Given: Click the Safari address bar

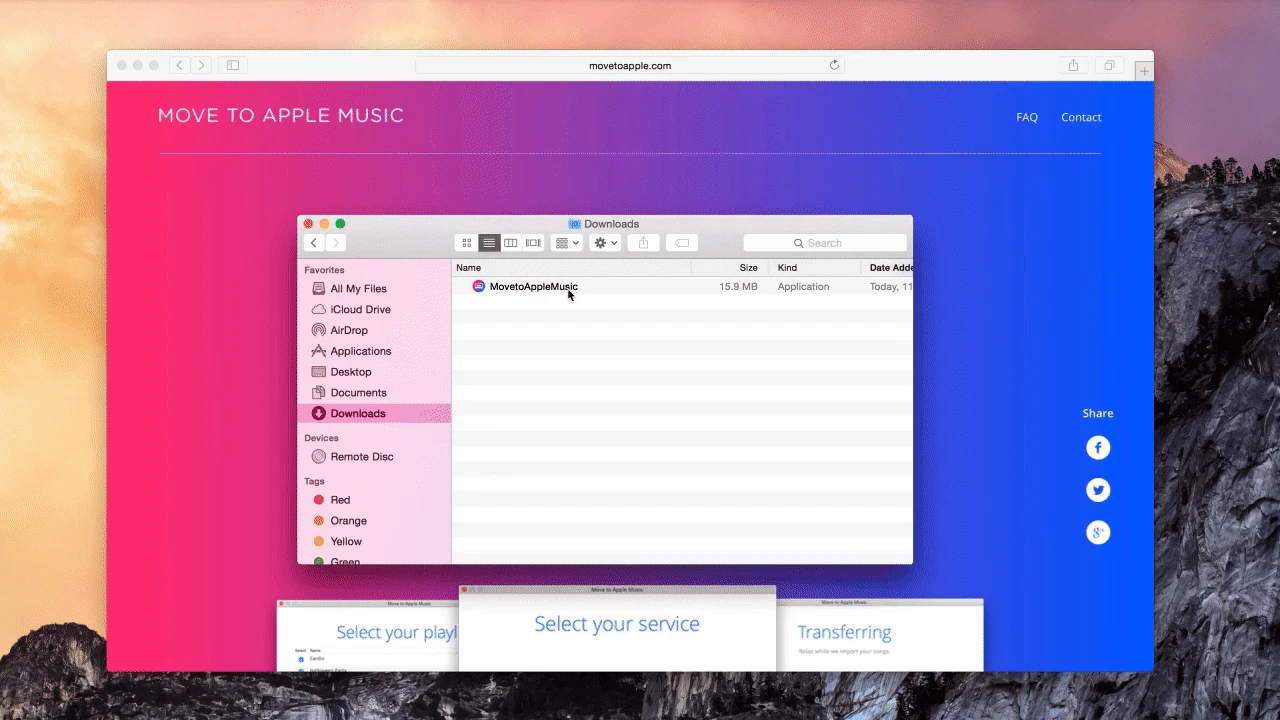Looking at the screenshot, I should (630, 65).
